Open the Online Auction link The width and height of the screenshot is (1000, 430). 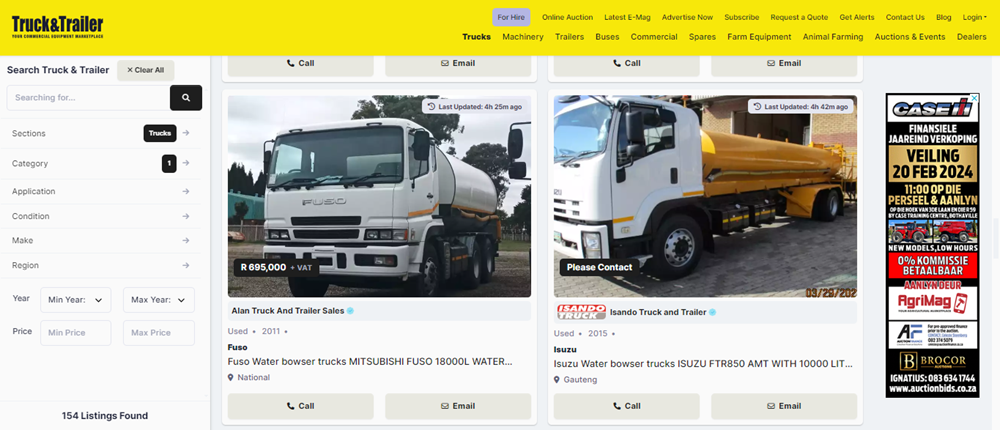point(567,17)
